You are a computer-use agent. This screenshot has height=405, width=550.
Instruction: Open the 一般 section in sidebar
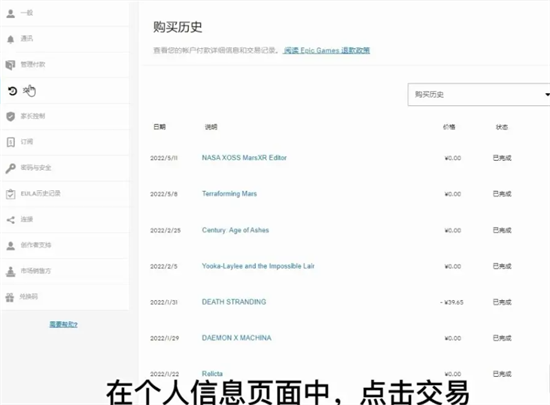65,13
